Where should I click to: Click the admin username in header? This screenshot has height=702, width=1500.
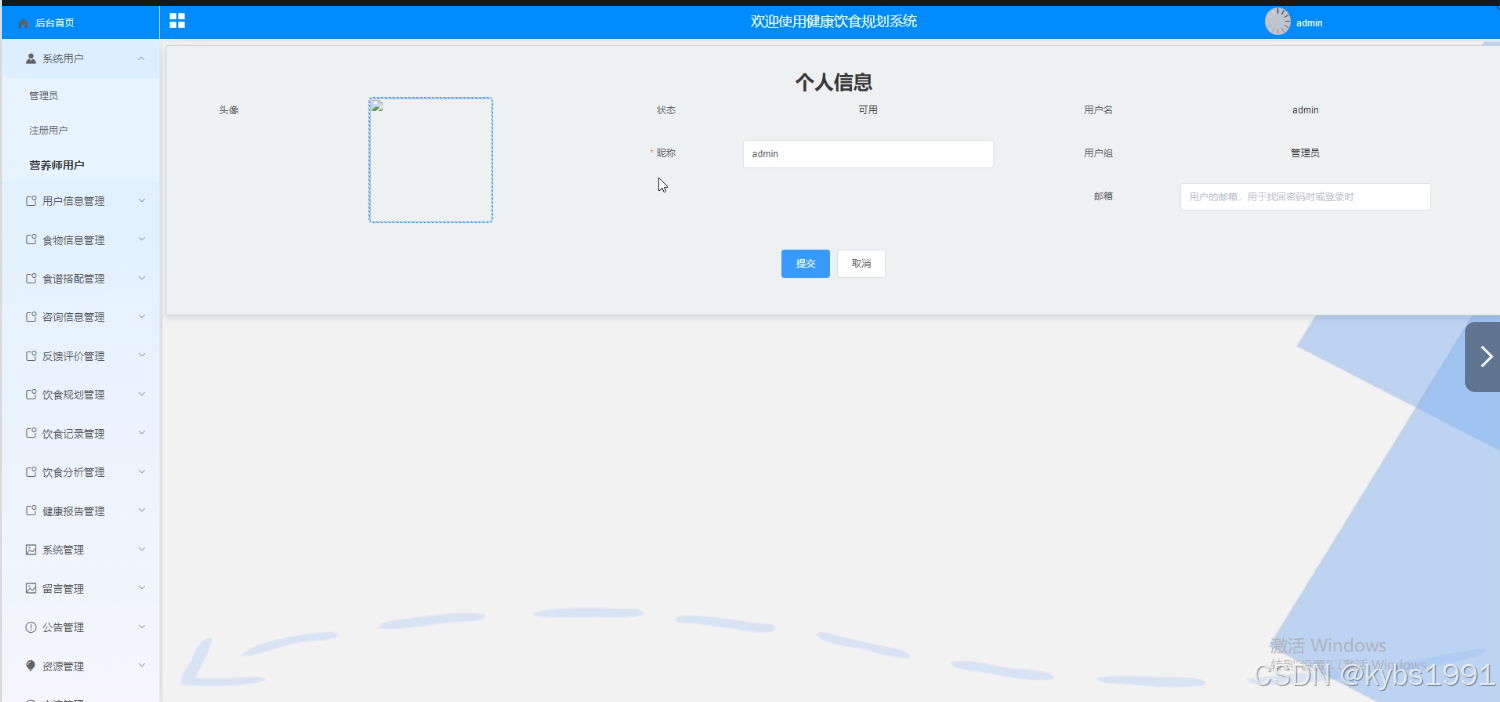[1309, 23]
